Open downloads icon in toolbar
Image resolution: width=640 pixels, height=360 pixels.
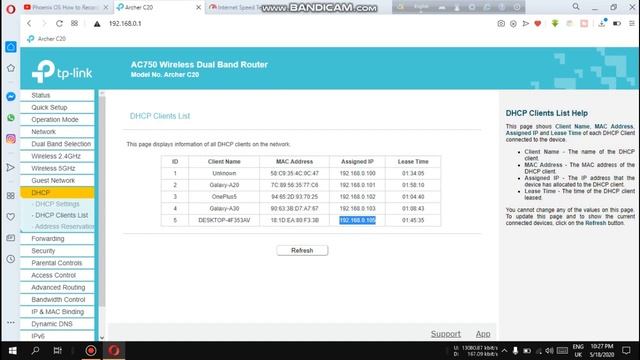(602, 24)
